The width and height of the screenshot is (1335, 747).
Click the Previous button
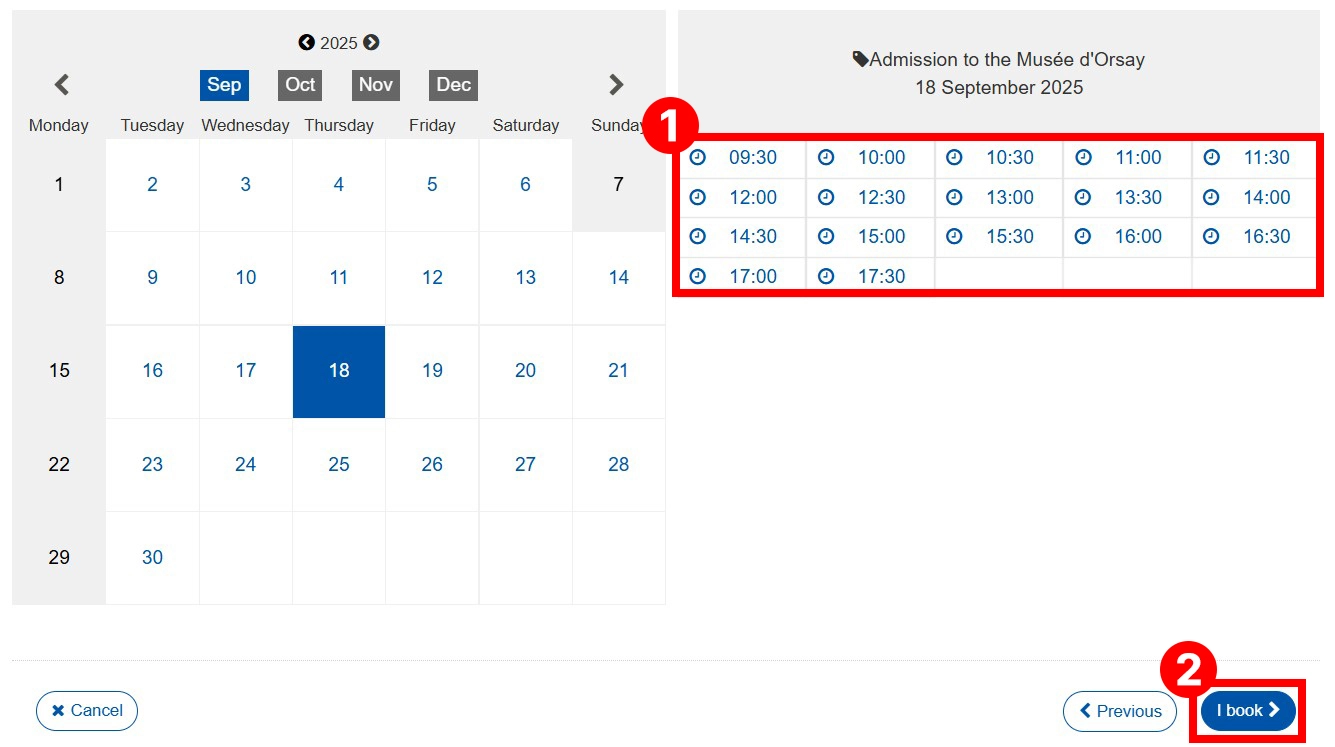tap(1119, 711)
